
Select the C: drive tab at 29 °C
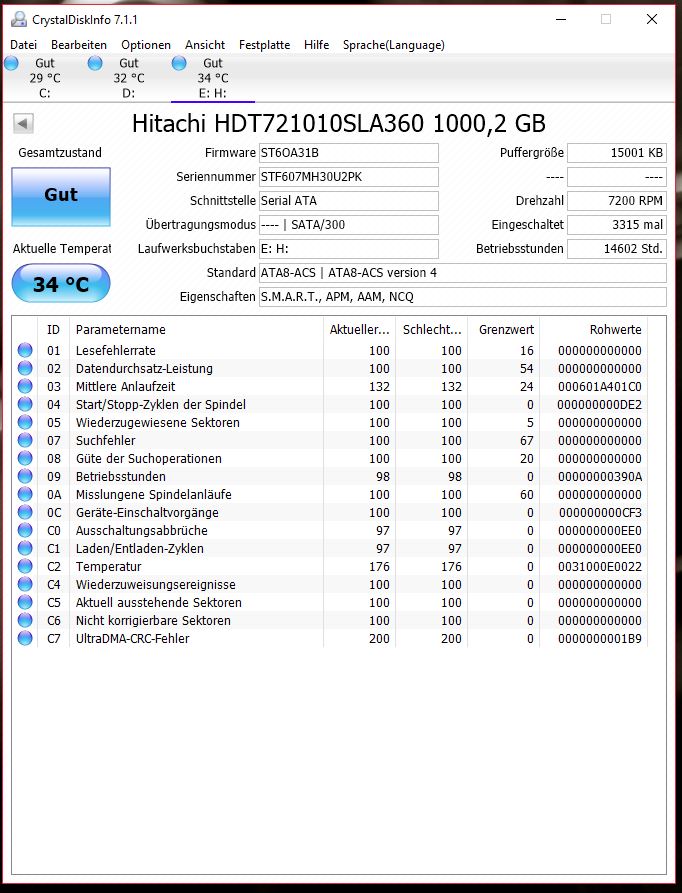(x=44, y=78)
